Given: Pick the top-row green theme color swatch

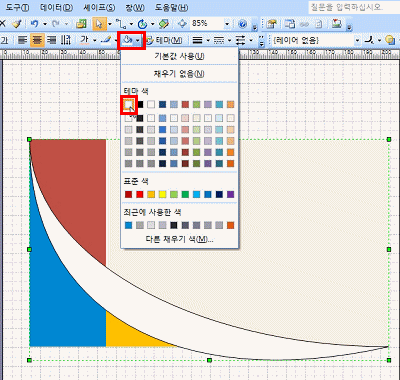Looking at the screenshot, I should click(x=197, y=105).
